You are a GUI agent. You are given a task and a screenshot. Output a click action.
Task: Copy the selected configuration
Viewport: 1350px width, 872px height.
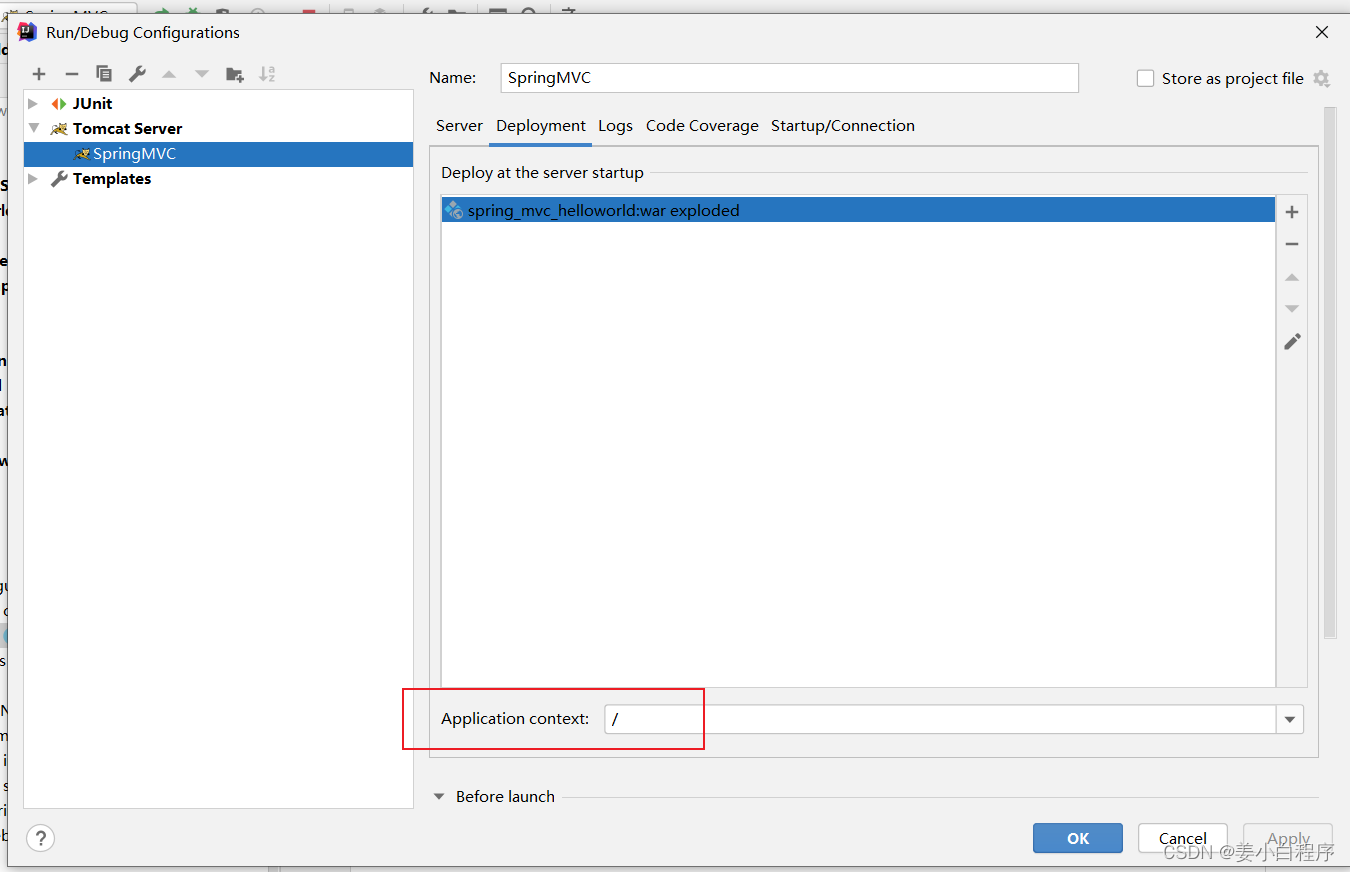click(104, 74)
